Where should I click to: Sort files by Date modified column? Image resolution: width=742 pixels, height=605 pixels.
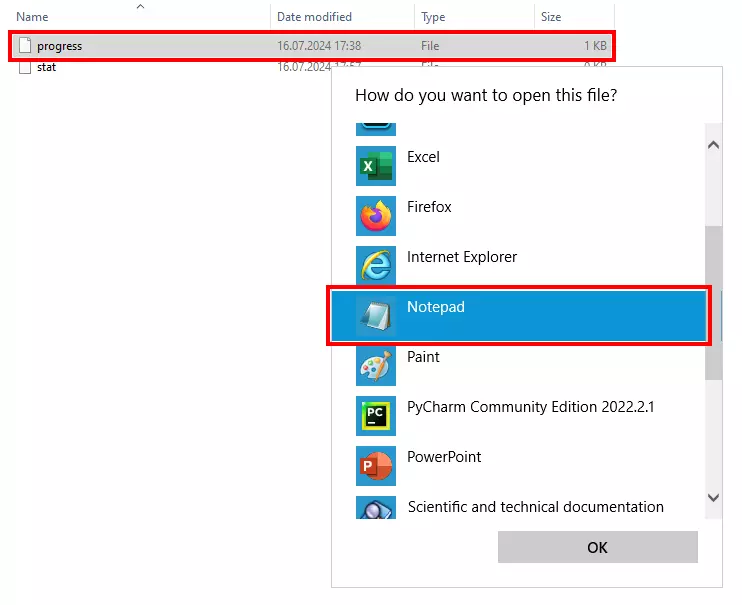(314, 17)
